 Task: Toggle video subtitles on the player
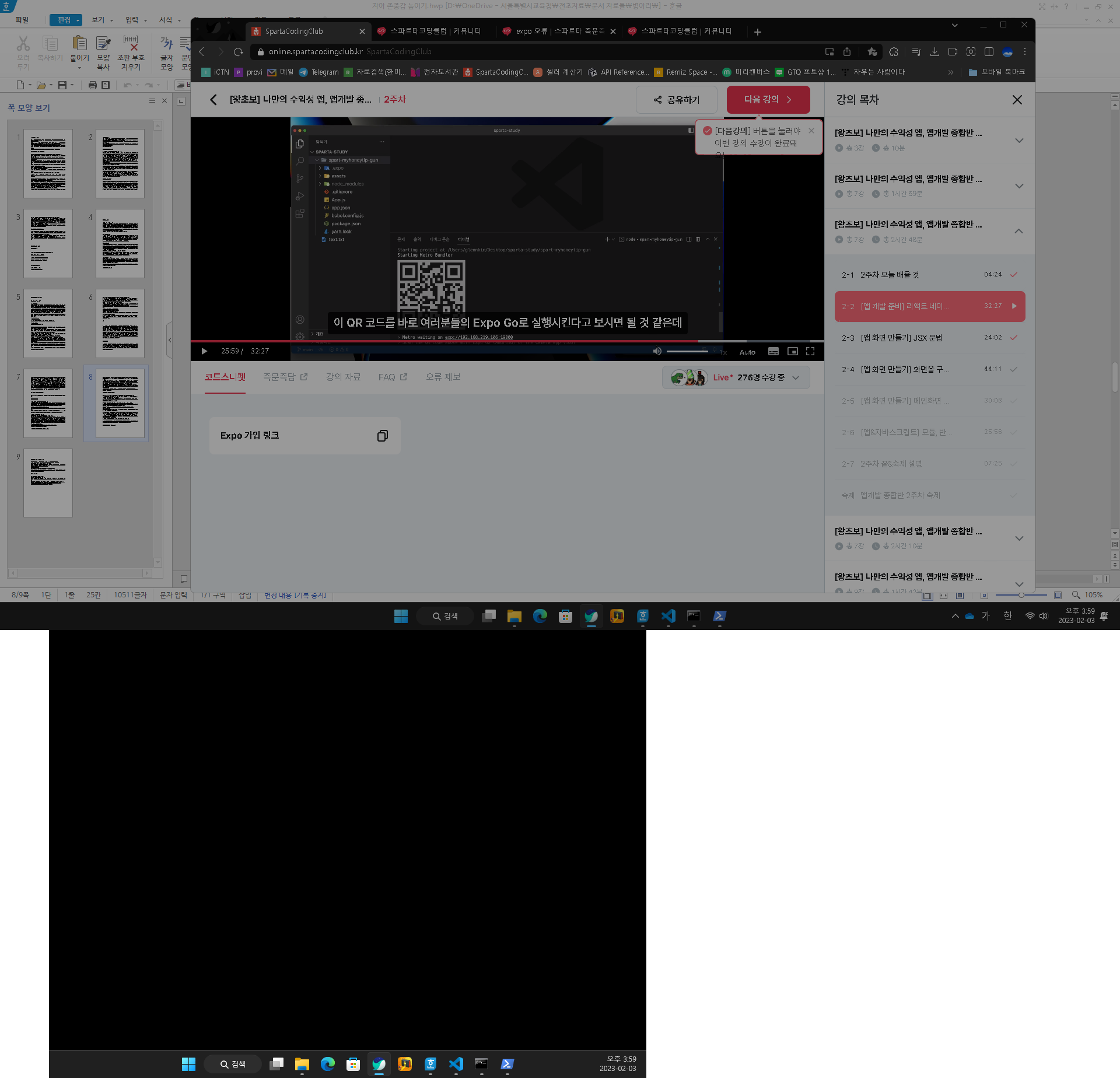click(x=773, y=351)
